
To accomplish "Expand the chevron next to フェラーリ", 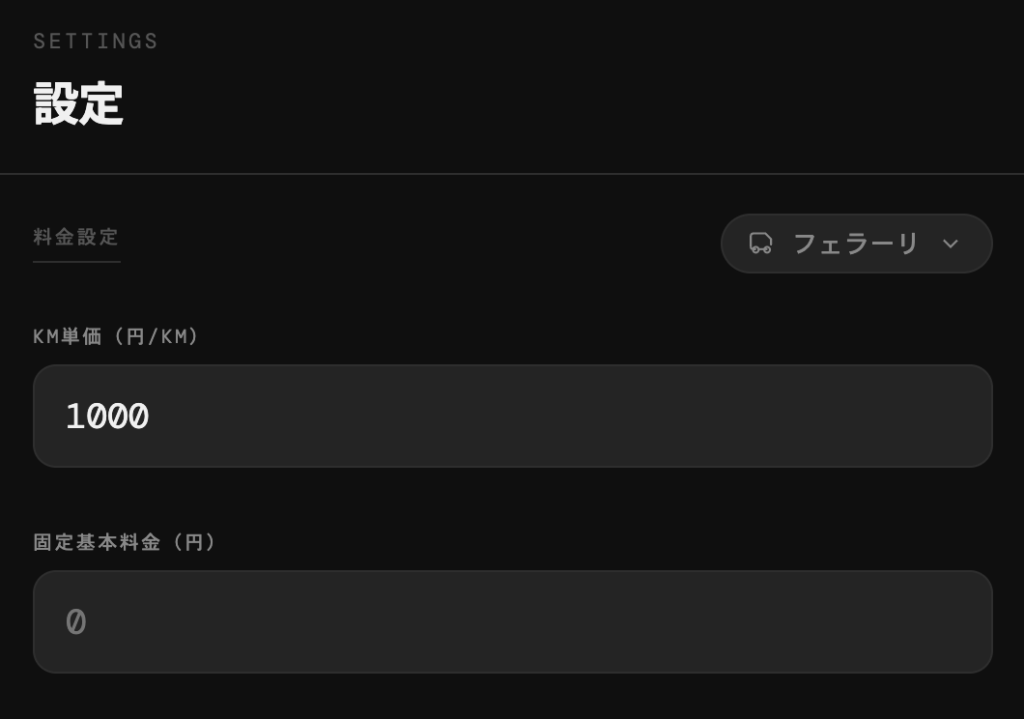I will click(950, 244).
